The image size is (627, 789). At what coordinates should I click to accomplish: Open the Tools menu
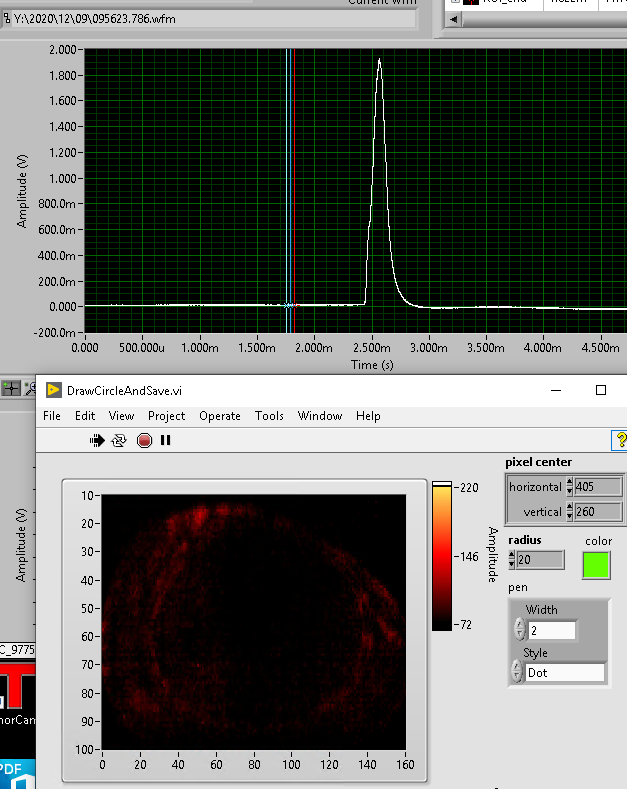[269, 416]
